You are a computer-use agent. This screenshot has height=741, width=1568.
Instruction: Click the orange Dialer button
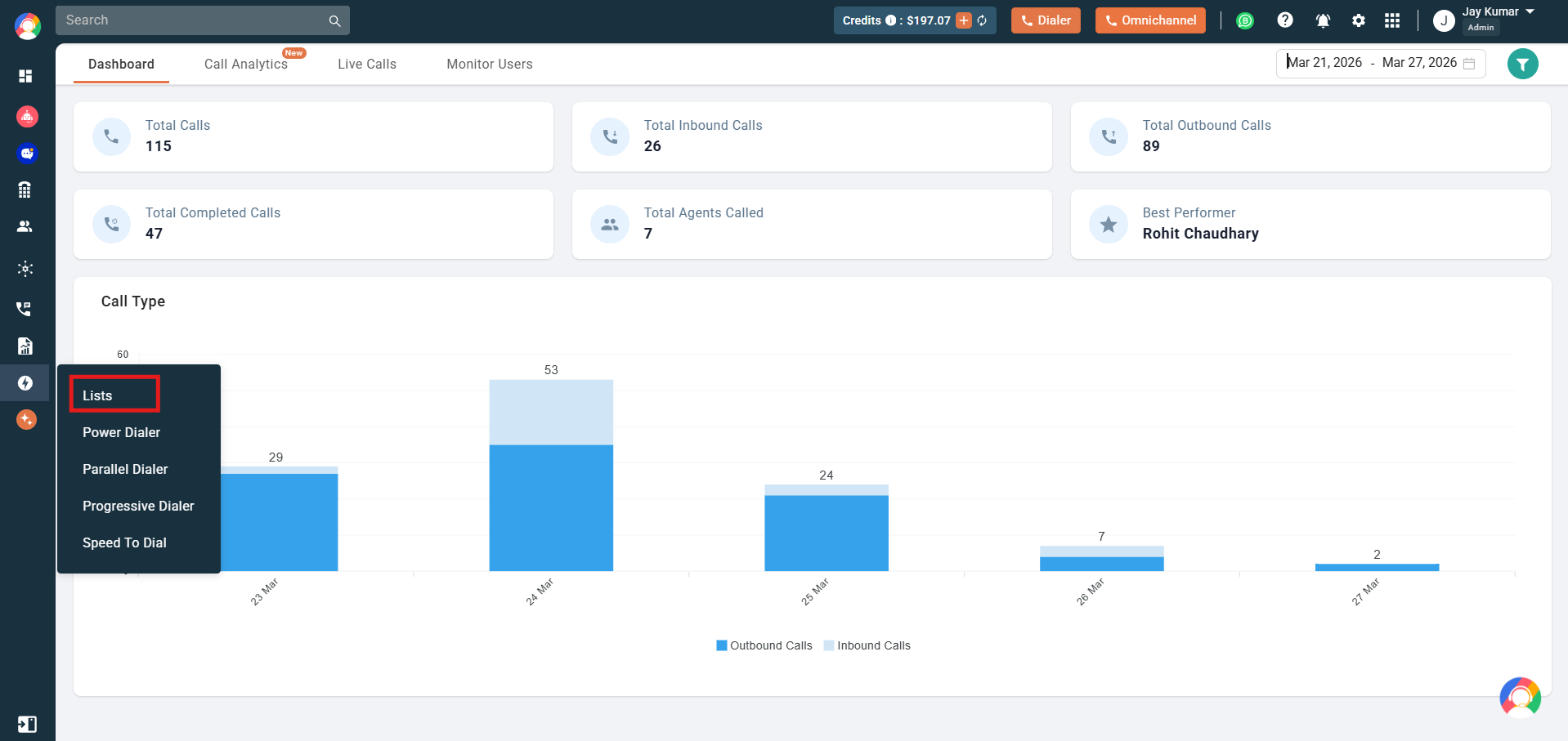click(1046, 20)
